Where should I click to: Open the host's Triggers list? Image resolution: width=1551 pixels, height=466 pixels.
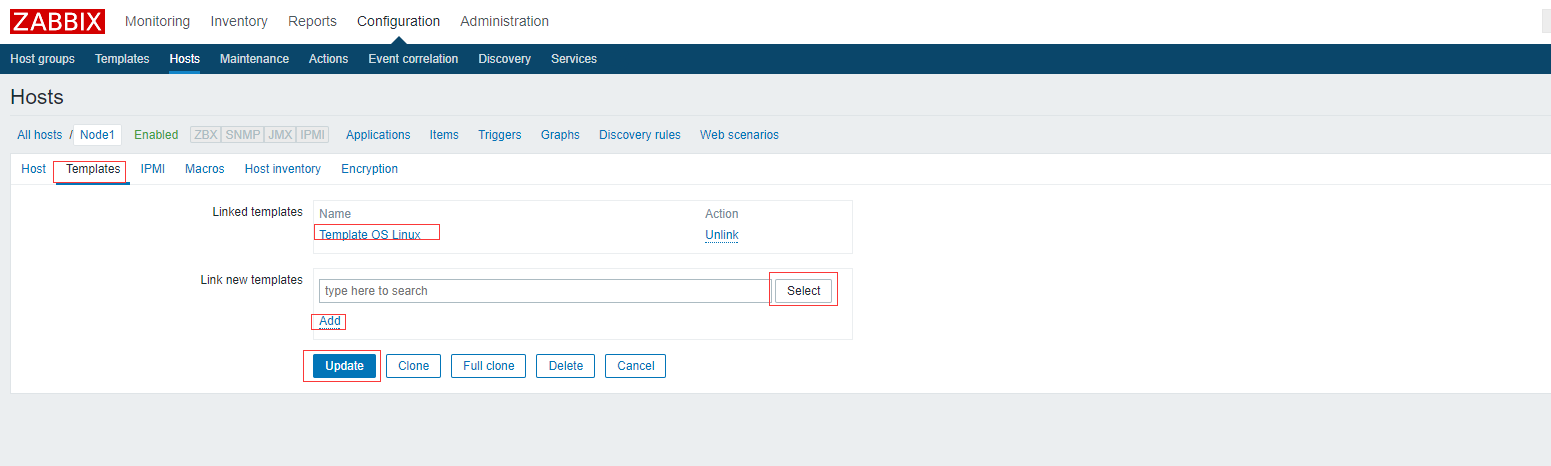point(500,135)
